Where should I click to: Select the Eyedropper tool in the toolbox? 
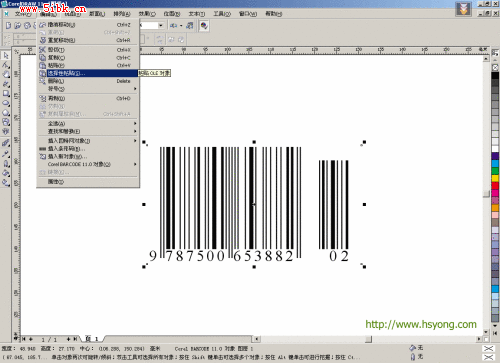6,154
